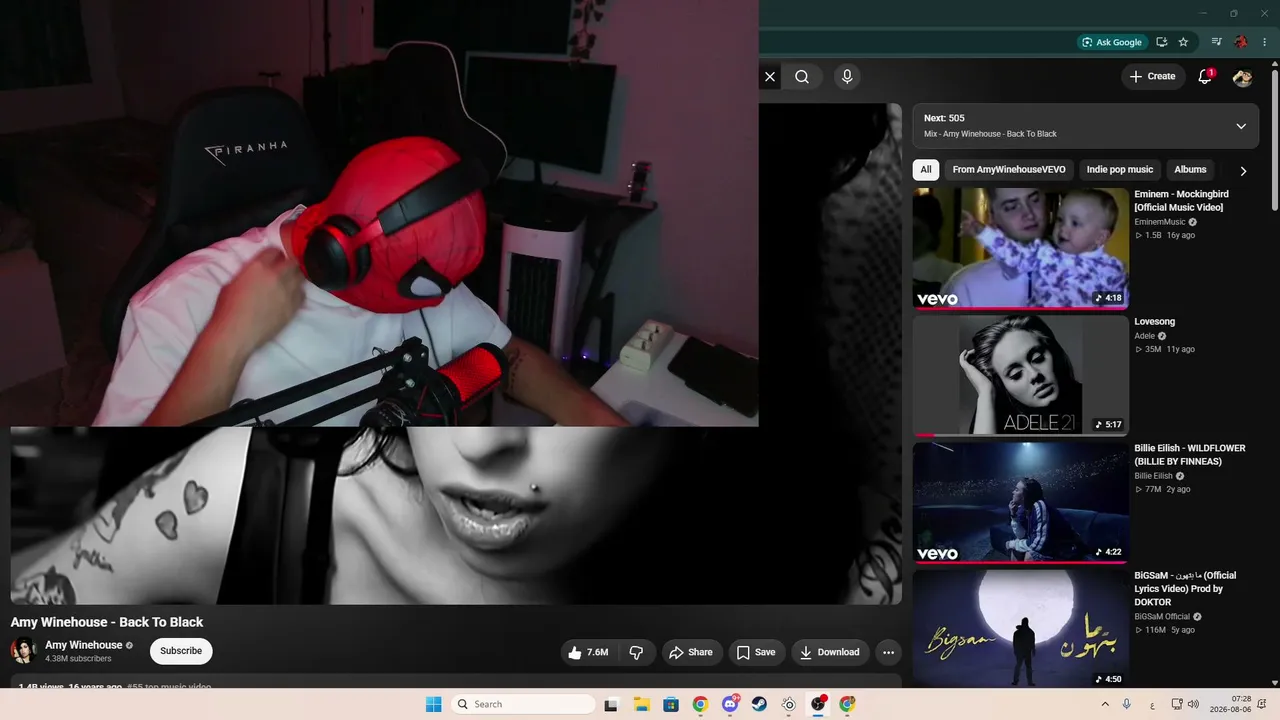Like the video (7.6M likes)
The width and height of the screenshot is (1280, 720).
(587, 652)
